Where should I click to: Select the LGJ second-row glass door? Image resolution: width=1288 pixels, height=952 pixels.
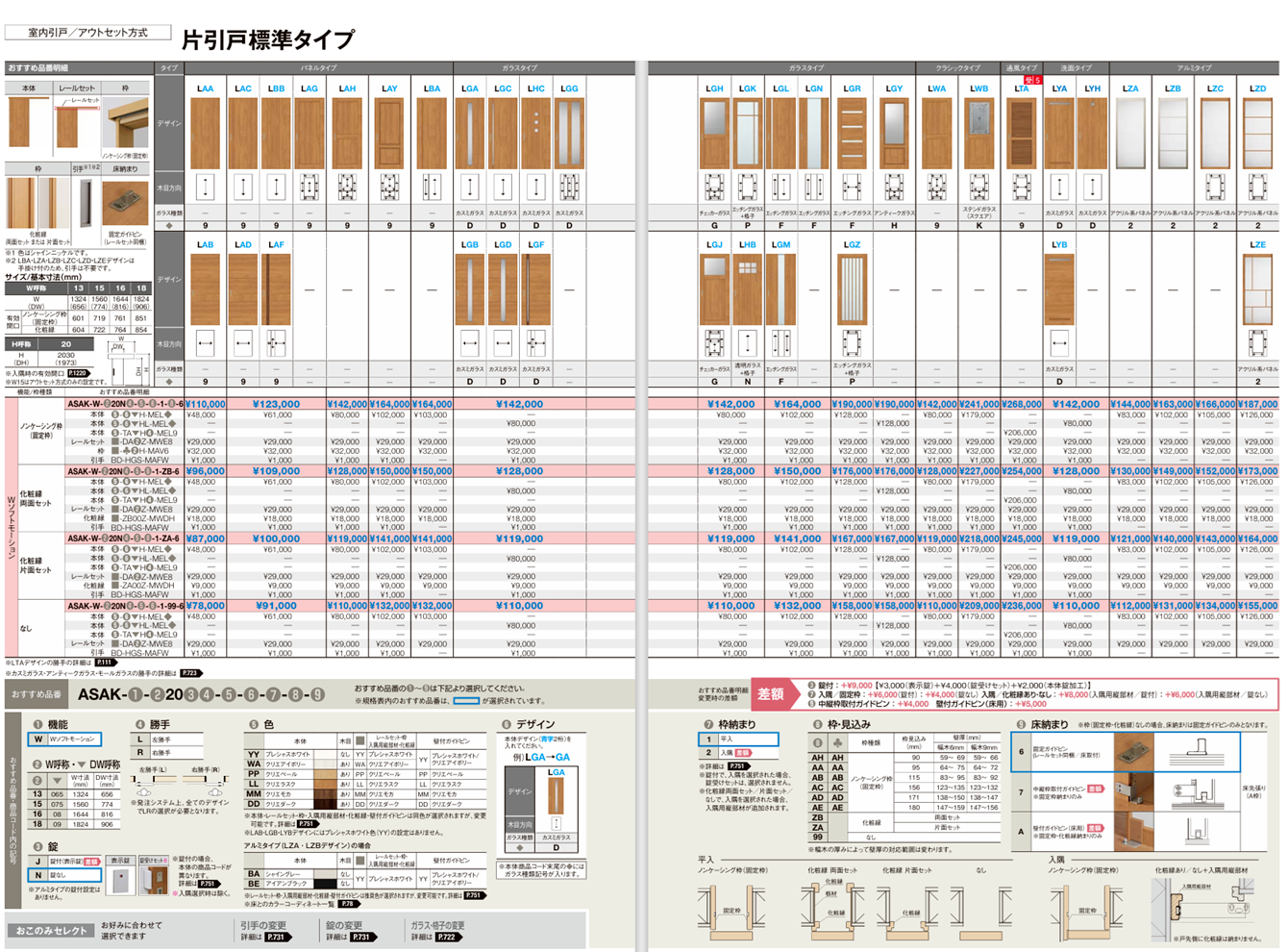[714, 288]
